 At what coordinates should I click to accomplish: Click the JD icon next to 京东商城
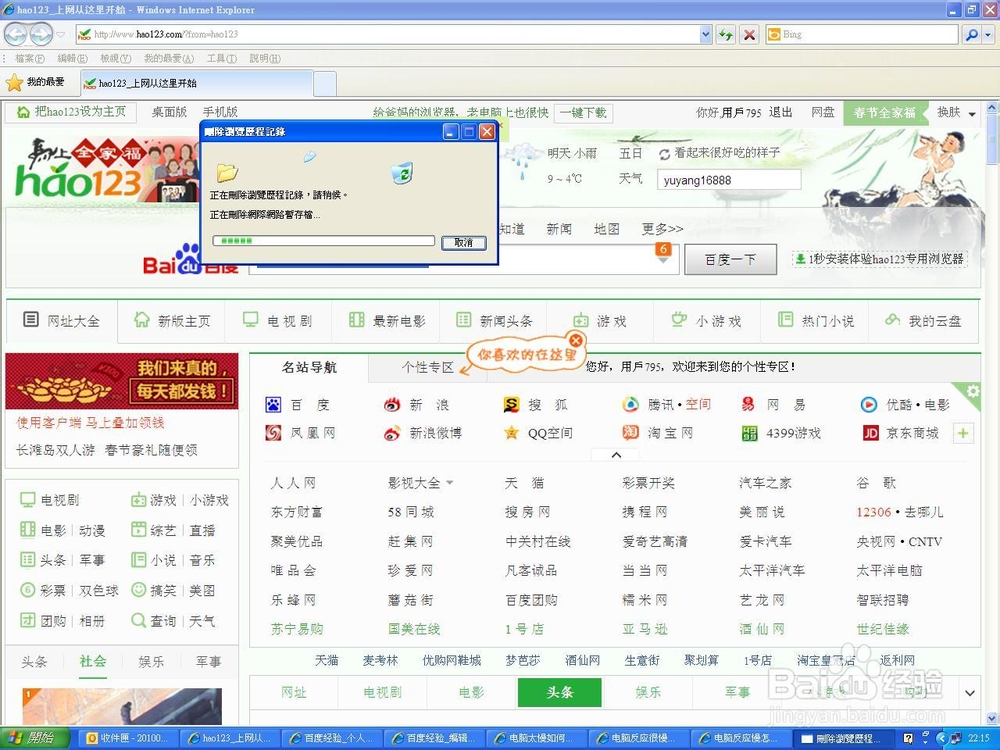(x=871, y=434)
